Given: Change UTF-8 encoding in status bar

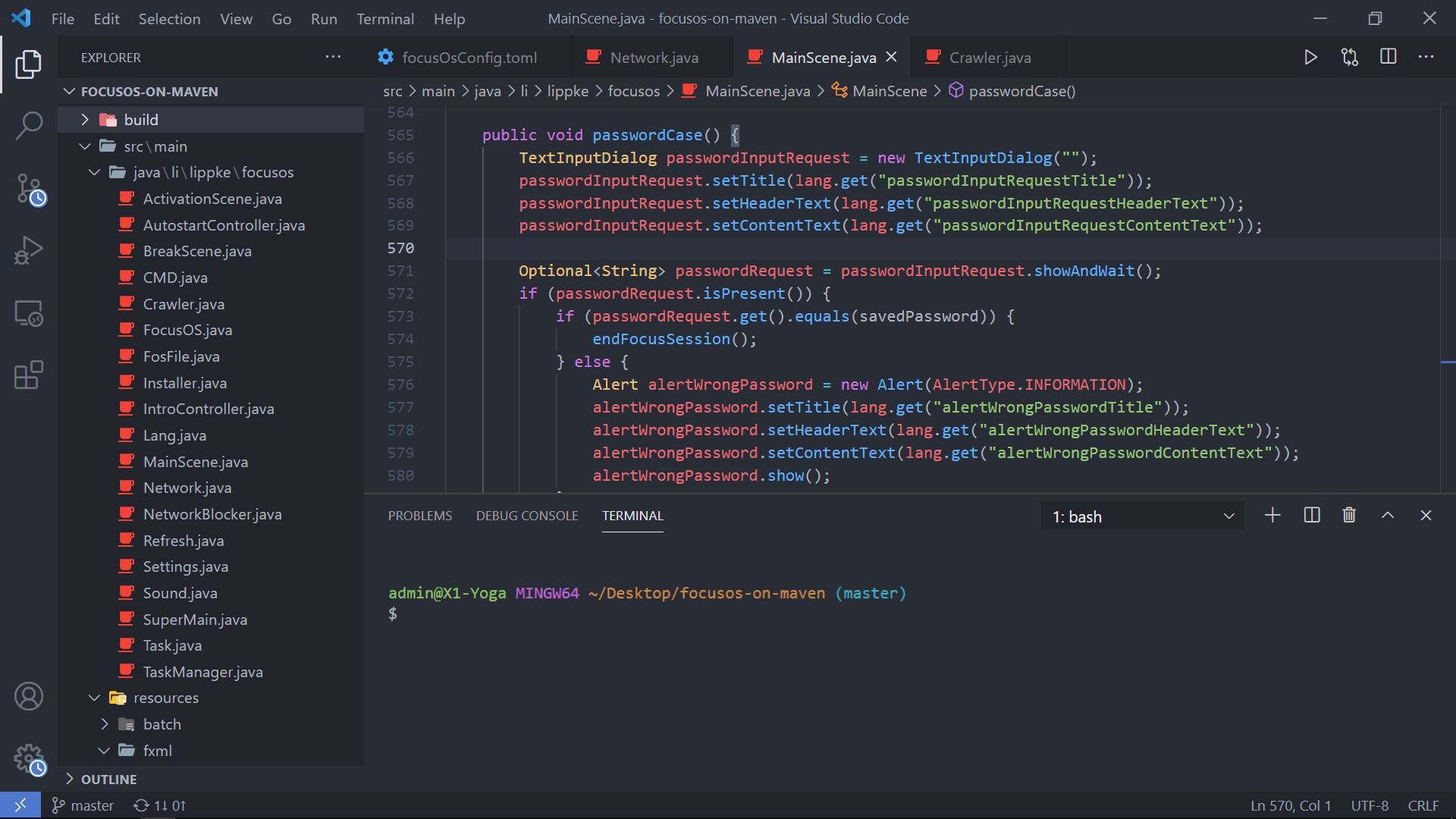Looking at the screenshot, I should pos(1370,805).
